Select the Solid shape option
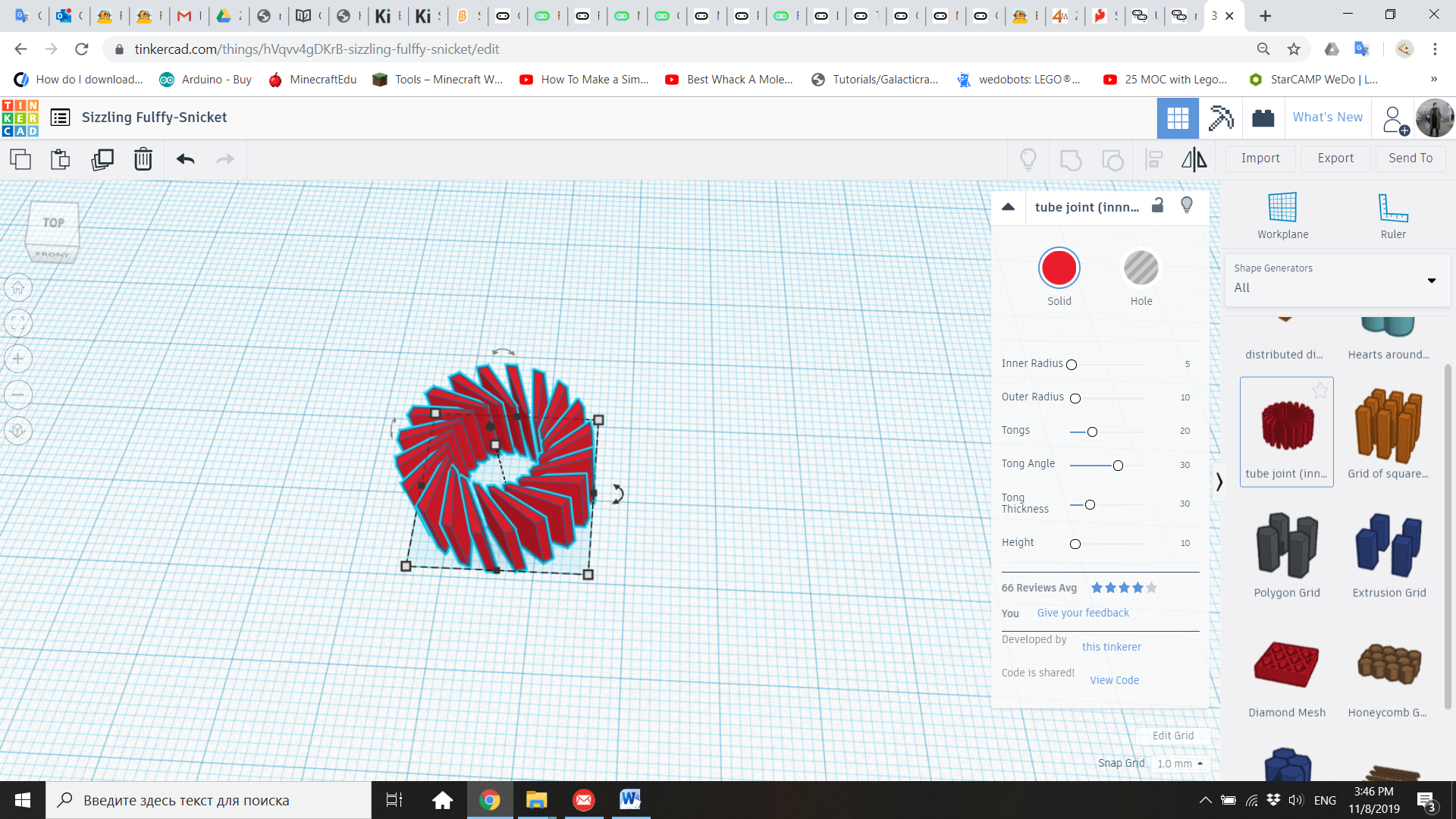Viewport: 1456px width, 819px height. pyautogui.click(x=1059, y=268)
